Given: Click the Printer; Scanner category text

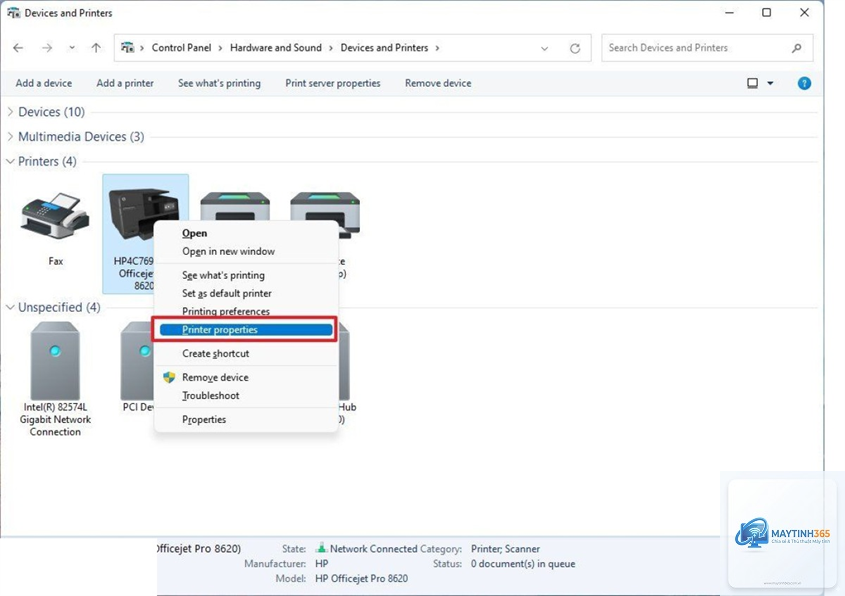Looking at the screenshot, I should click(x=505, y=549).
